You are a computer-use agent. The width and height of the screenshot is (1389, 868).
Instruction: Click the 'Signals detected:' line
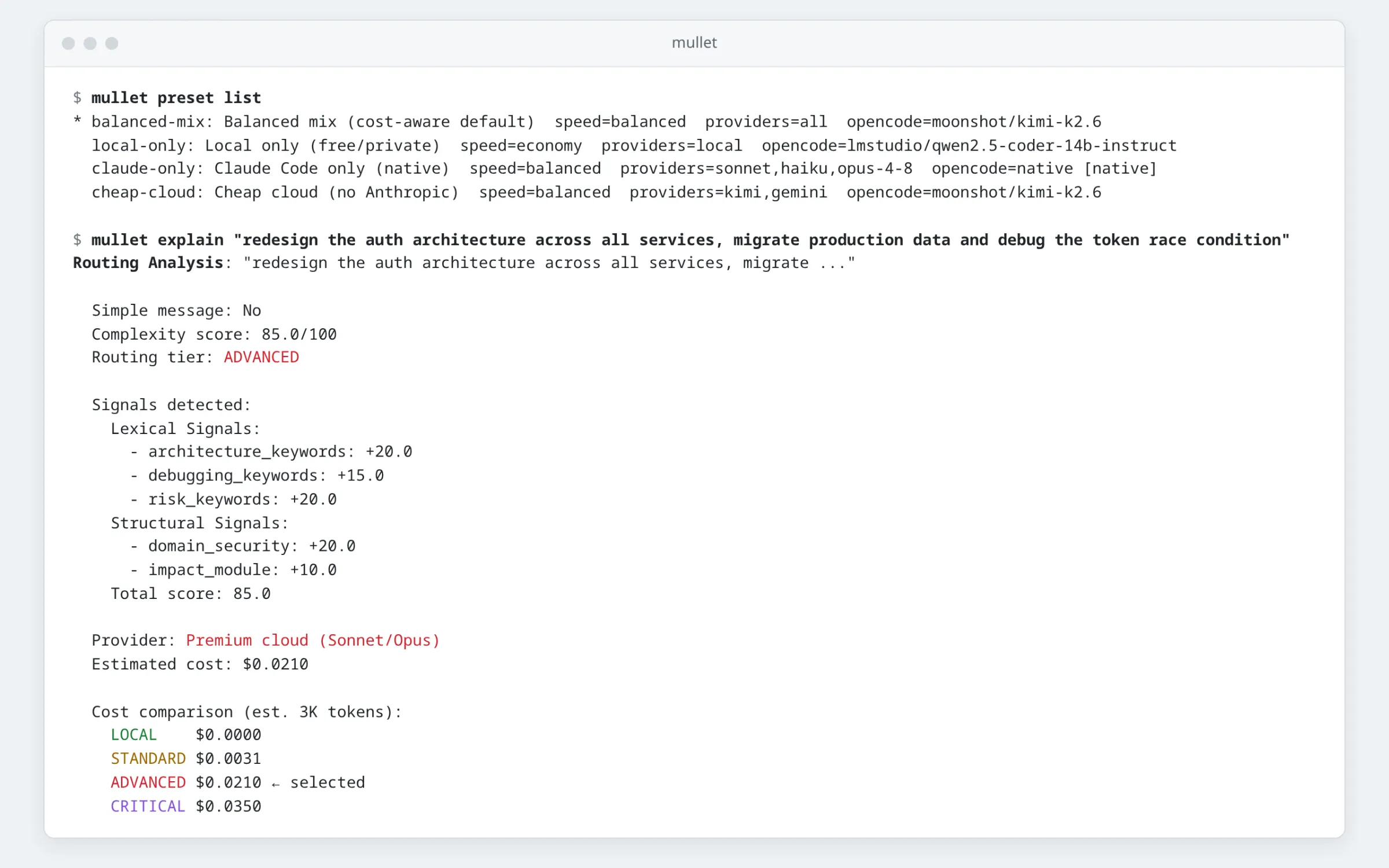tap(171, 404)
